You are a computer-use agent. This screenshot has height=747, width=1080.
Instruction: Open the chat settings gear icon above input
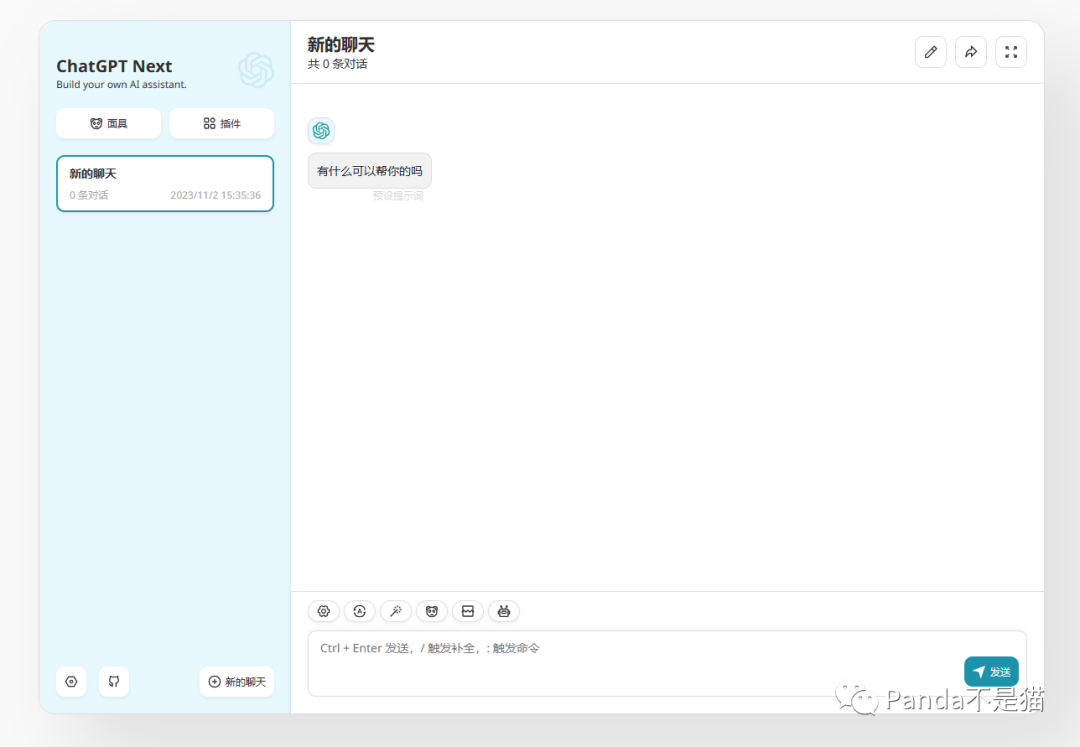pos(323,611)
